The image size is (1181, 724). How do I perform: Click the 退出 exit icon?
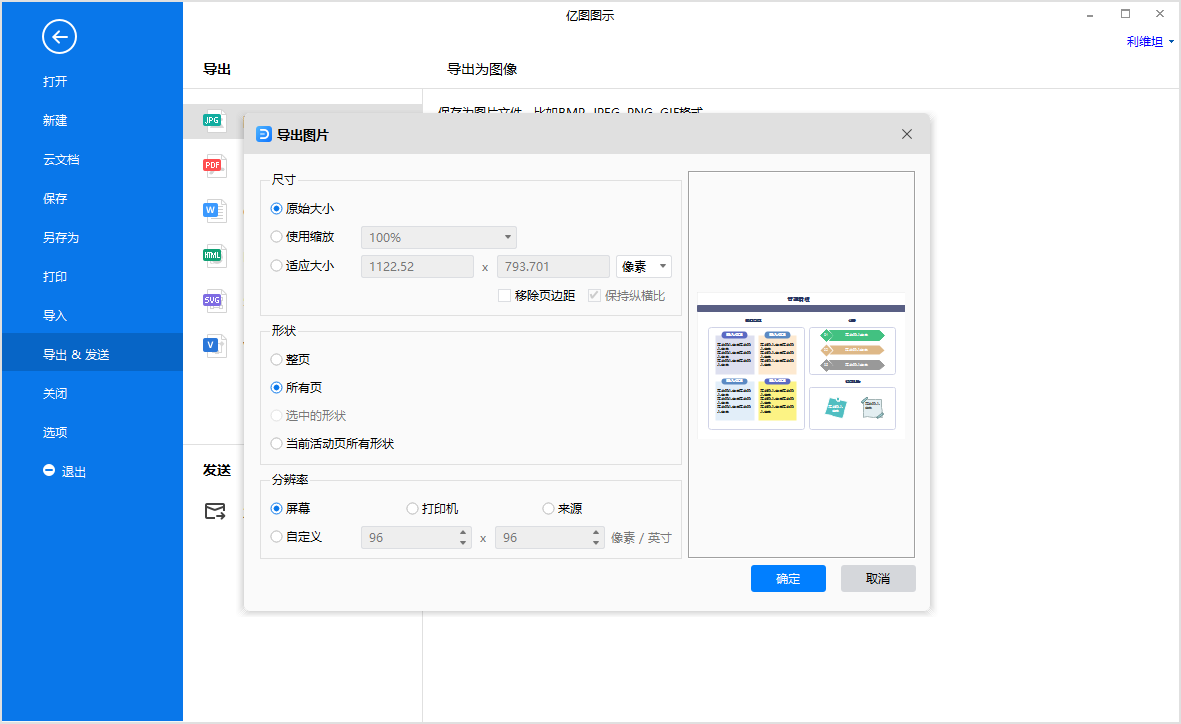click(49, 470)
